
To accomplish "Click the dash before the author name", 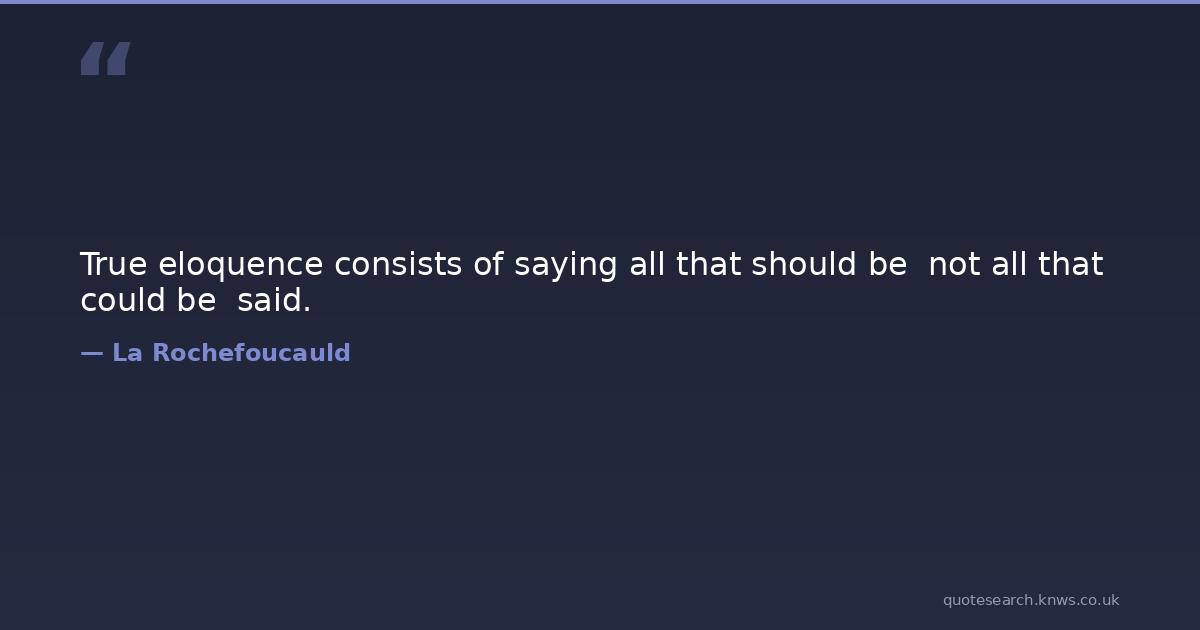I will click(91, 353).
